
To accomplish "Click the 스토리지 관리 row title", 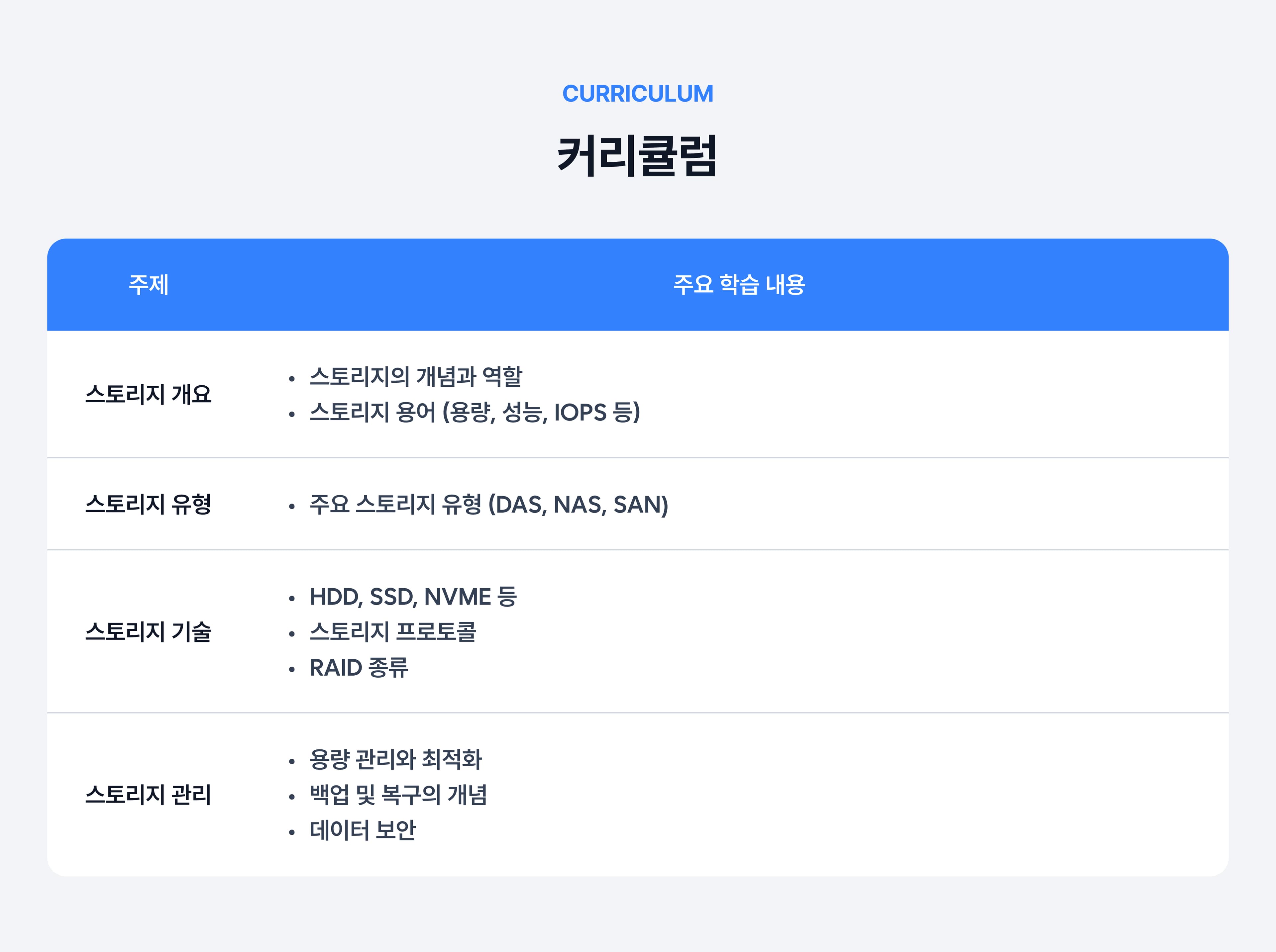I will [149, 795].
